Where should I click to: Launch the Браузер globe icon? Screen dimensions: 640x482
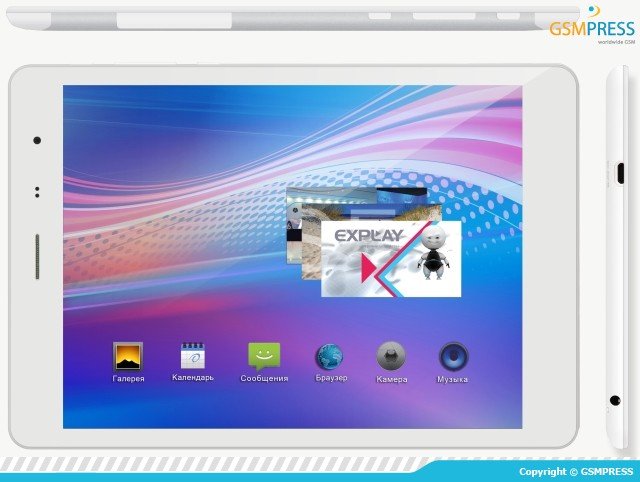[329, 357]
